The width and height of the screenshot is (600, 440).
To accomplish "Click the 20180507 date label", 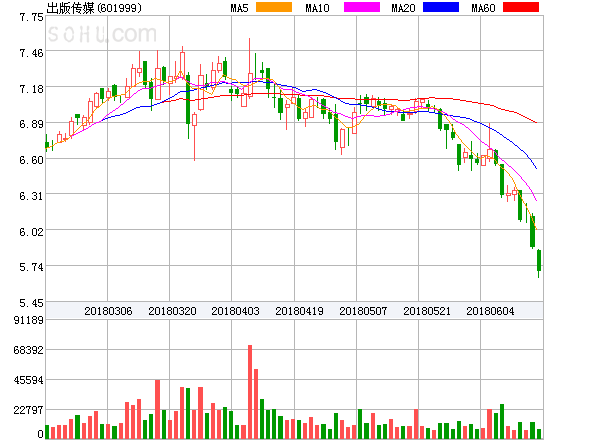I will pyautogui.click(x=363, y=311).
